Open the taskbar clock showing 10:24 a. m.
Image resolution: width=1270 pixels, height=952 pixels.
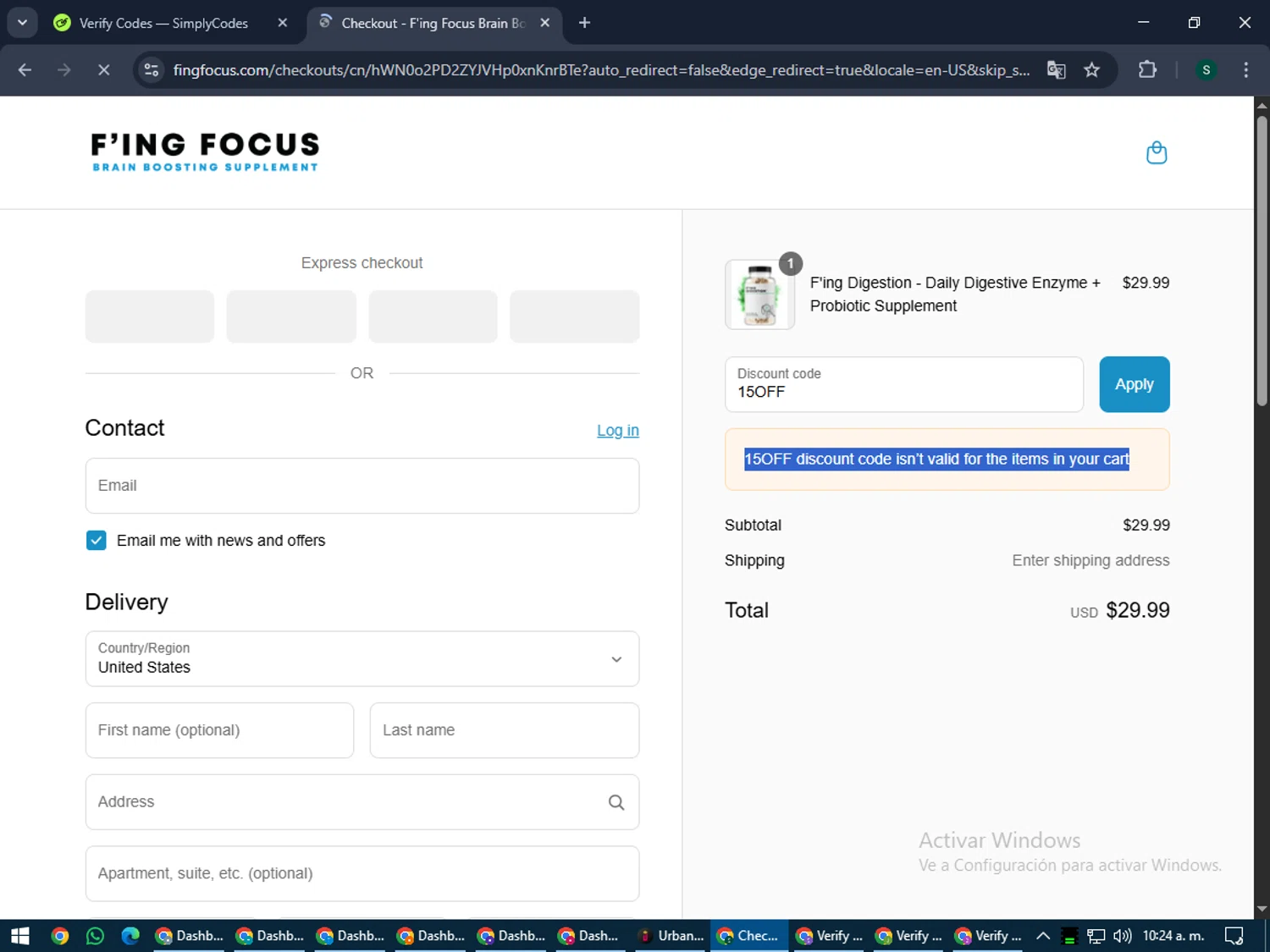(x=1173, y=936)
